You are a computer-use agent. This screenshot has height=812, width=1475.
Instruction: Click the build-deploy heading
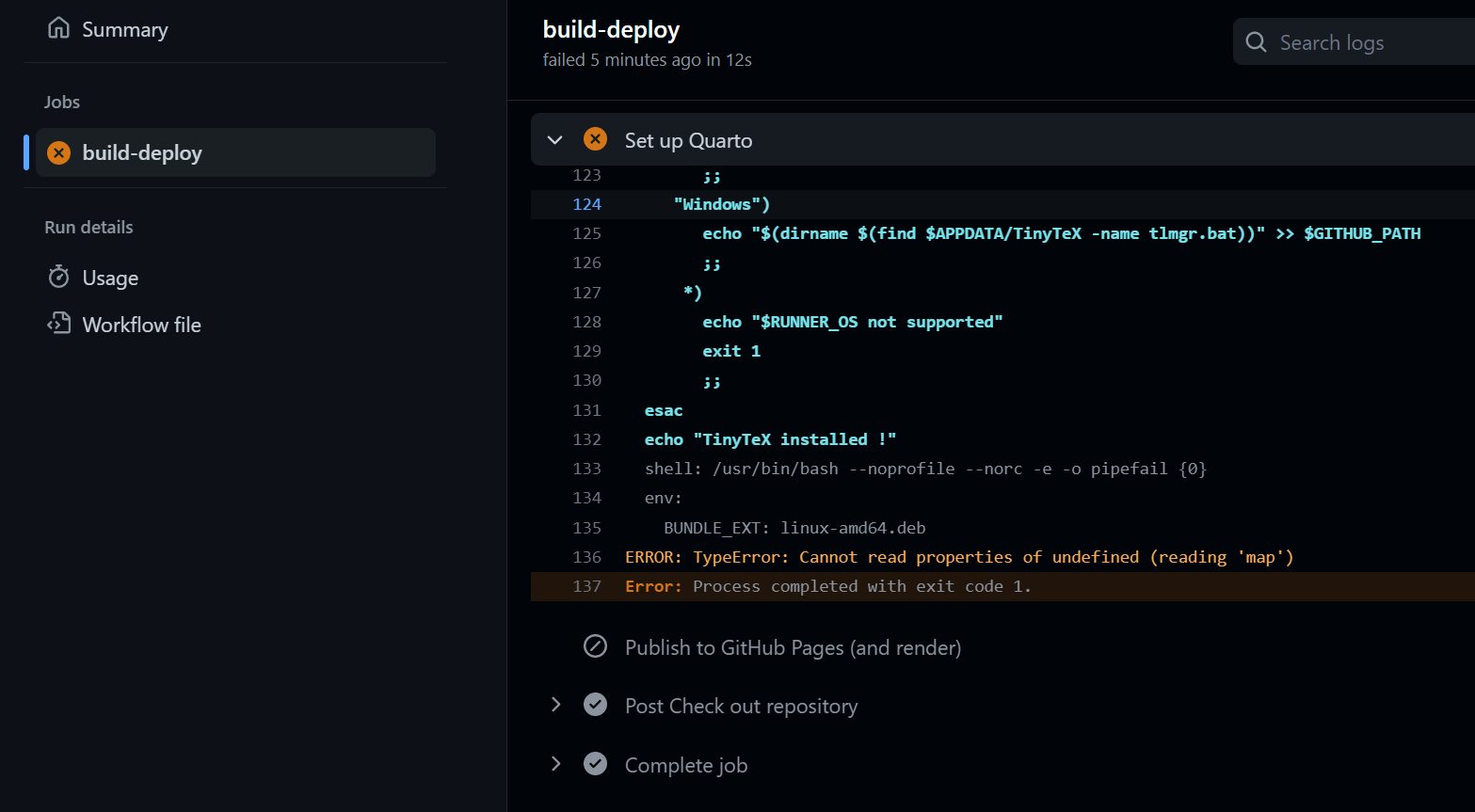coord(611,29)
